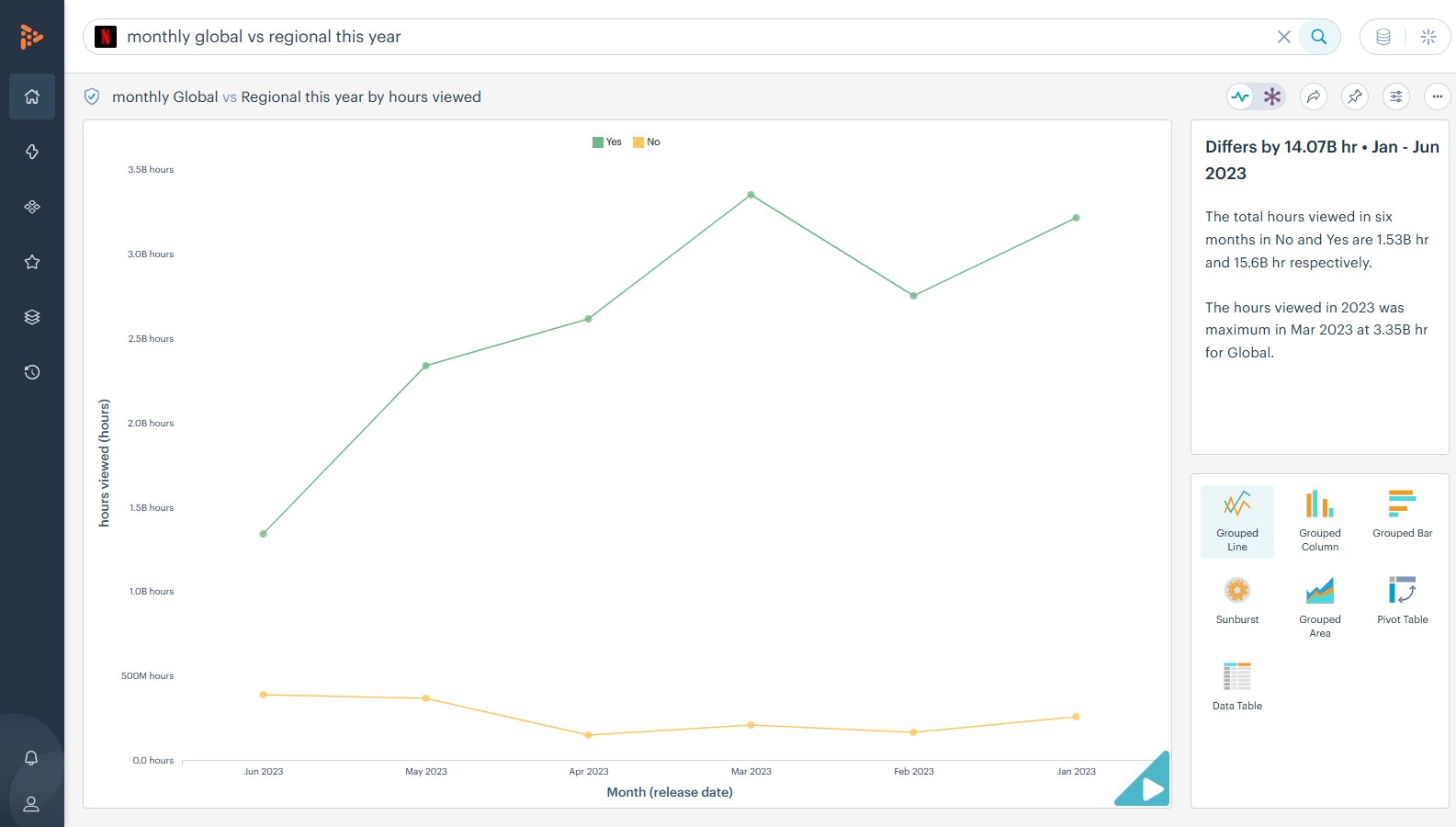Open the three-dots more options menu
Image resolution: width=1456 pixels, height=827 pixels.
coord(1438,96)
